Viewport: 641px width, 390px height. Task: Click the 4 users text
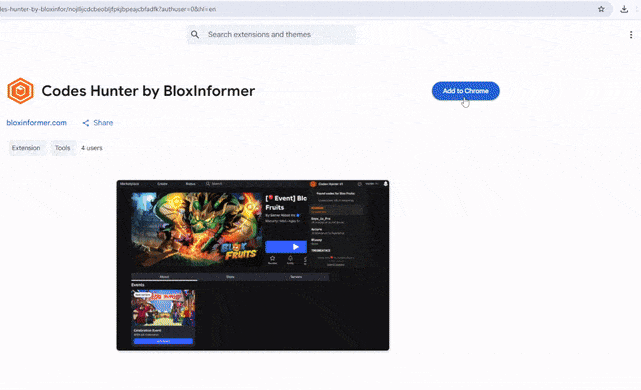tap(92, 148)
